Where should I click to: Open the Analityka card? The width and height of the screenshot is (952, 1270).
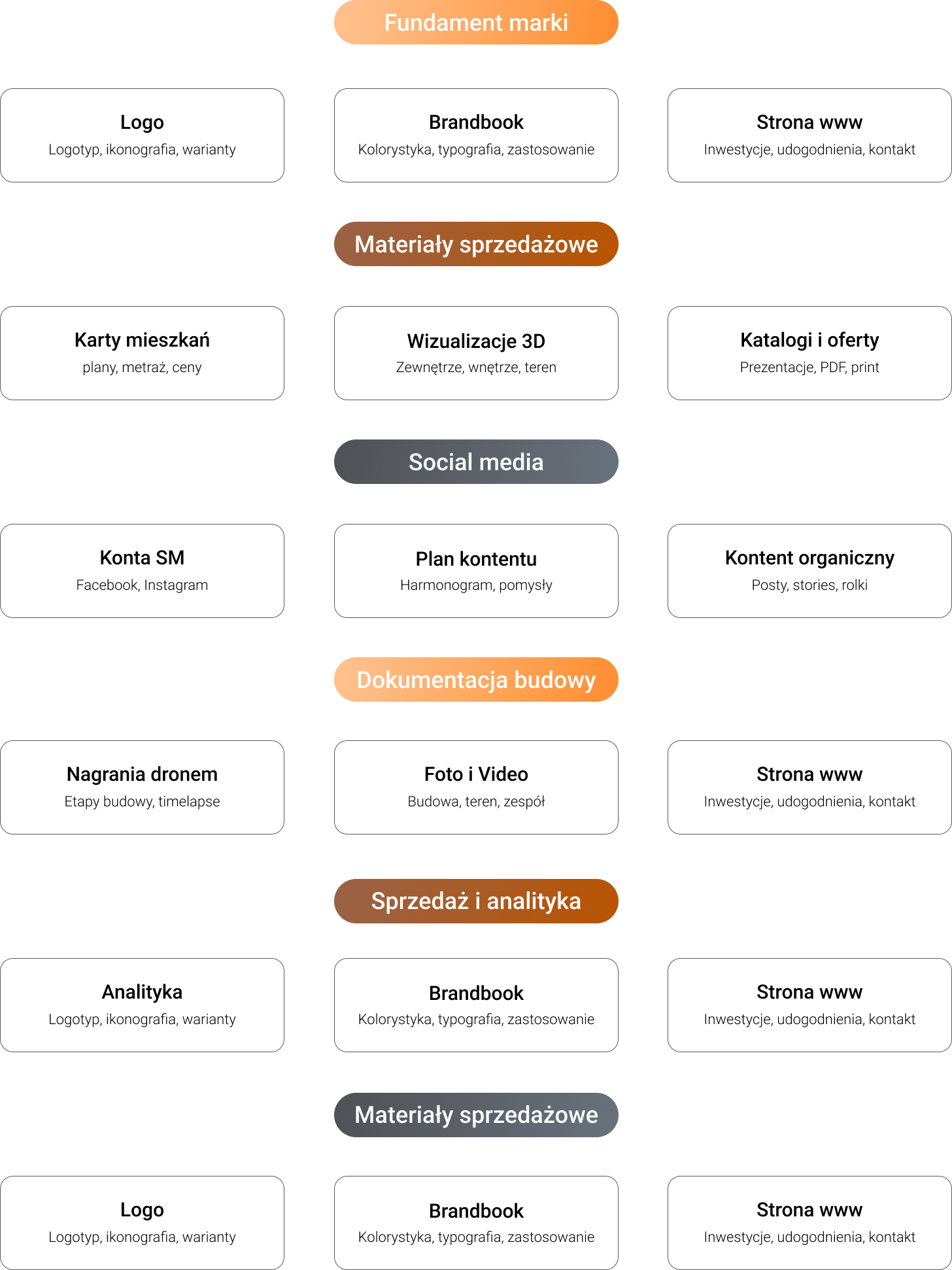click(x=143, y=1005)
